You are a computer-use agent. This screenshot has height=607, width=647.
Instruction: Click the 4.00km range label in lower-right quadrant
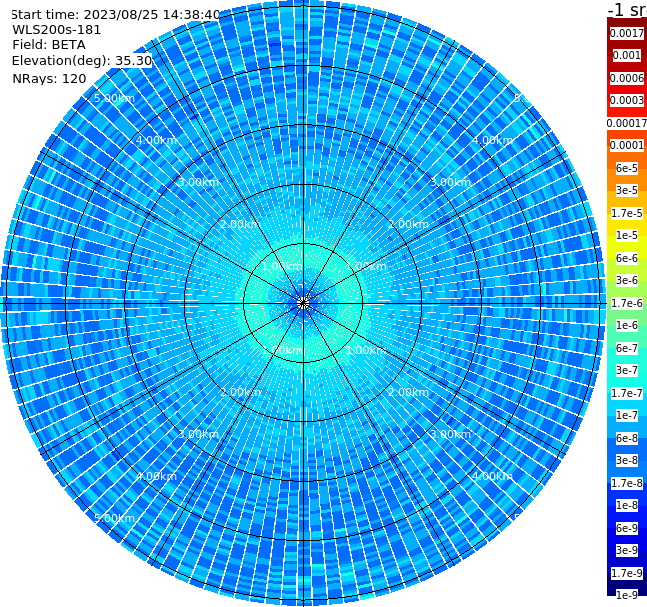click(492, 476)
